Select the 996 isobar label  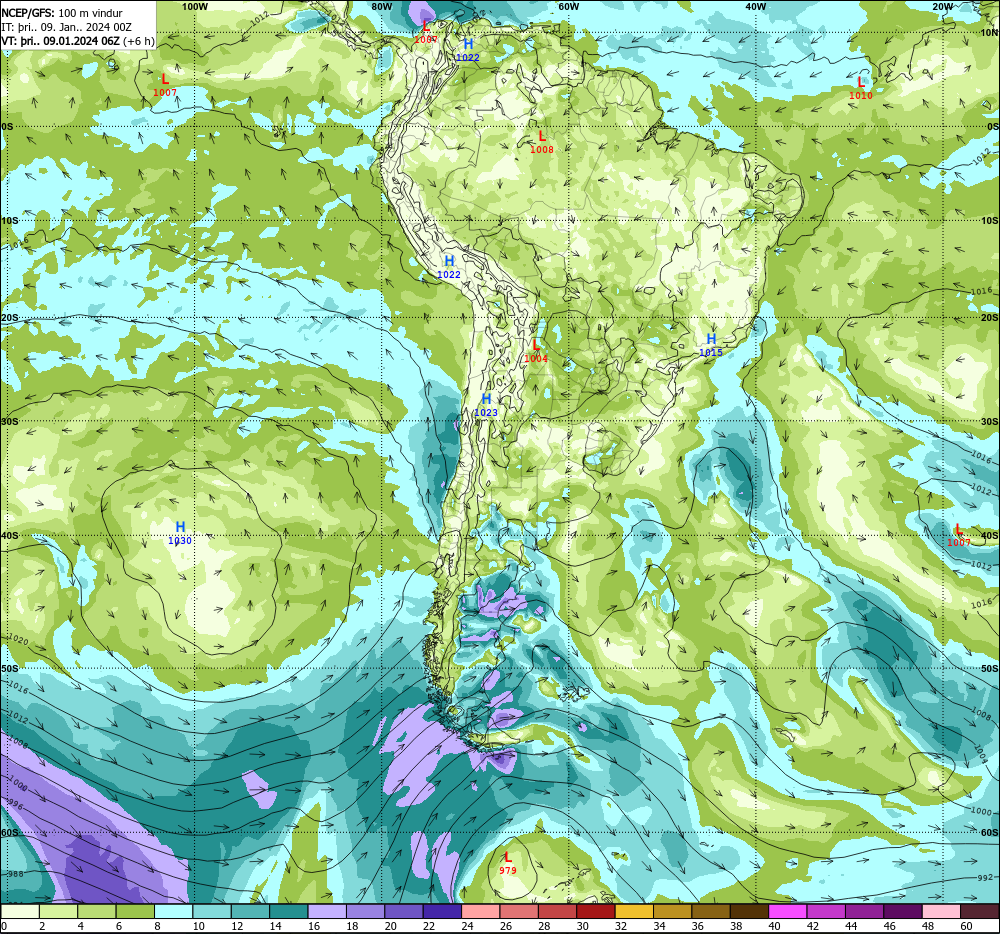14,806
